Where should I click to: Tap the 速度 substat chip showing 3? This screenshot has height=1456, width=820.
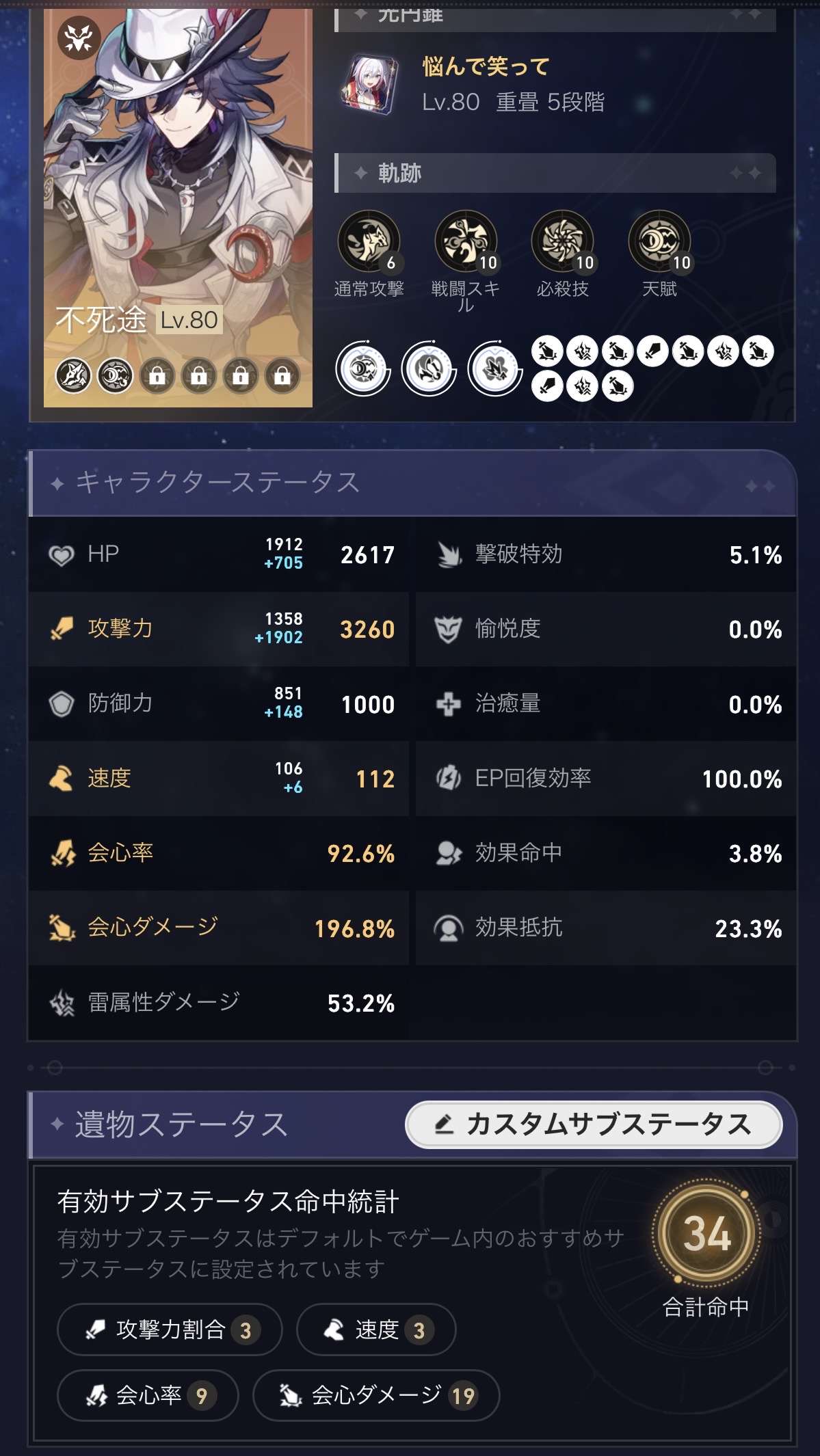(x=376, y=1330)
